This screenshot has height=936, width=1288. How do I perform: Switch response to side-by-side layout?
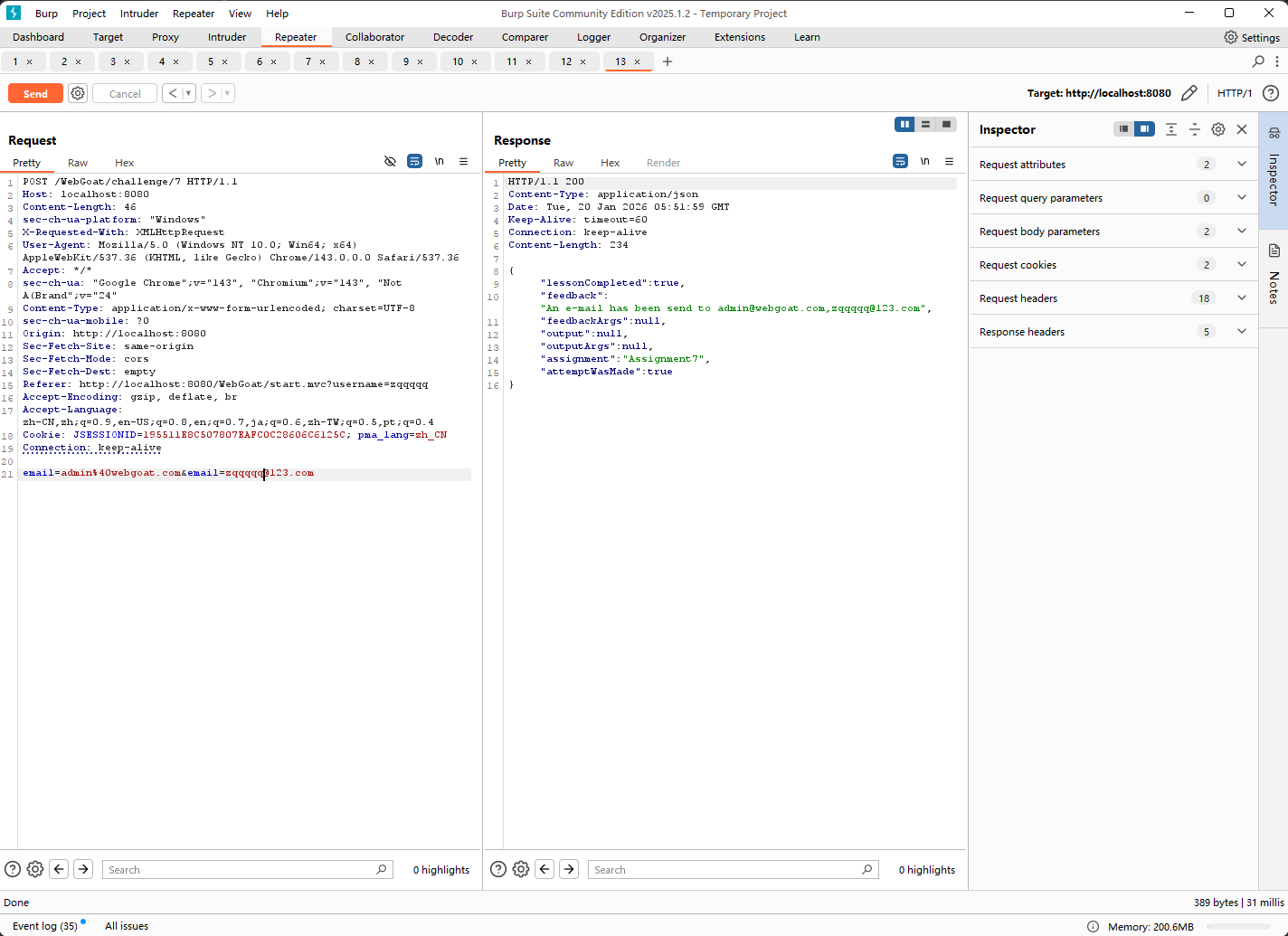(904, 125)
